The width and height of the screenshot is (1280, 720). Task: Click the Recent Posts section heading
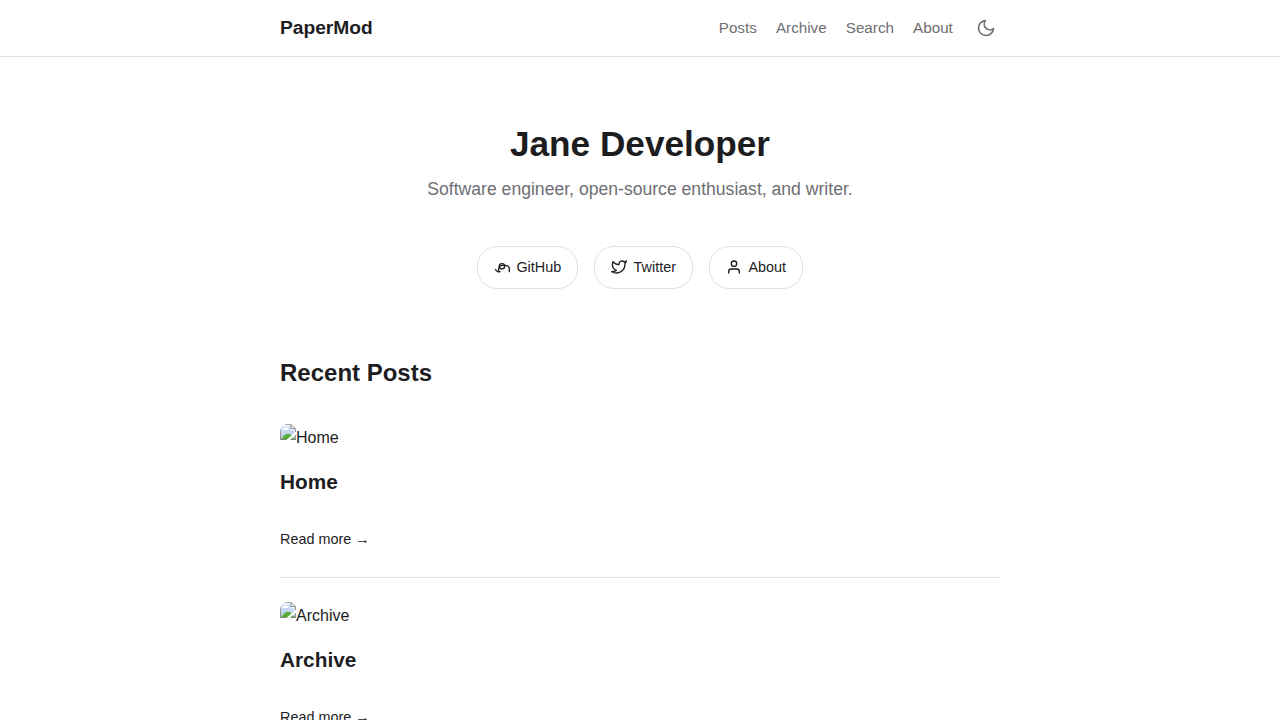coord(356,373)
